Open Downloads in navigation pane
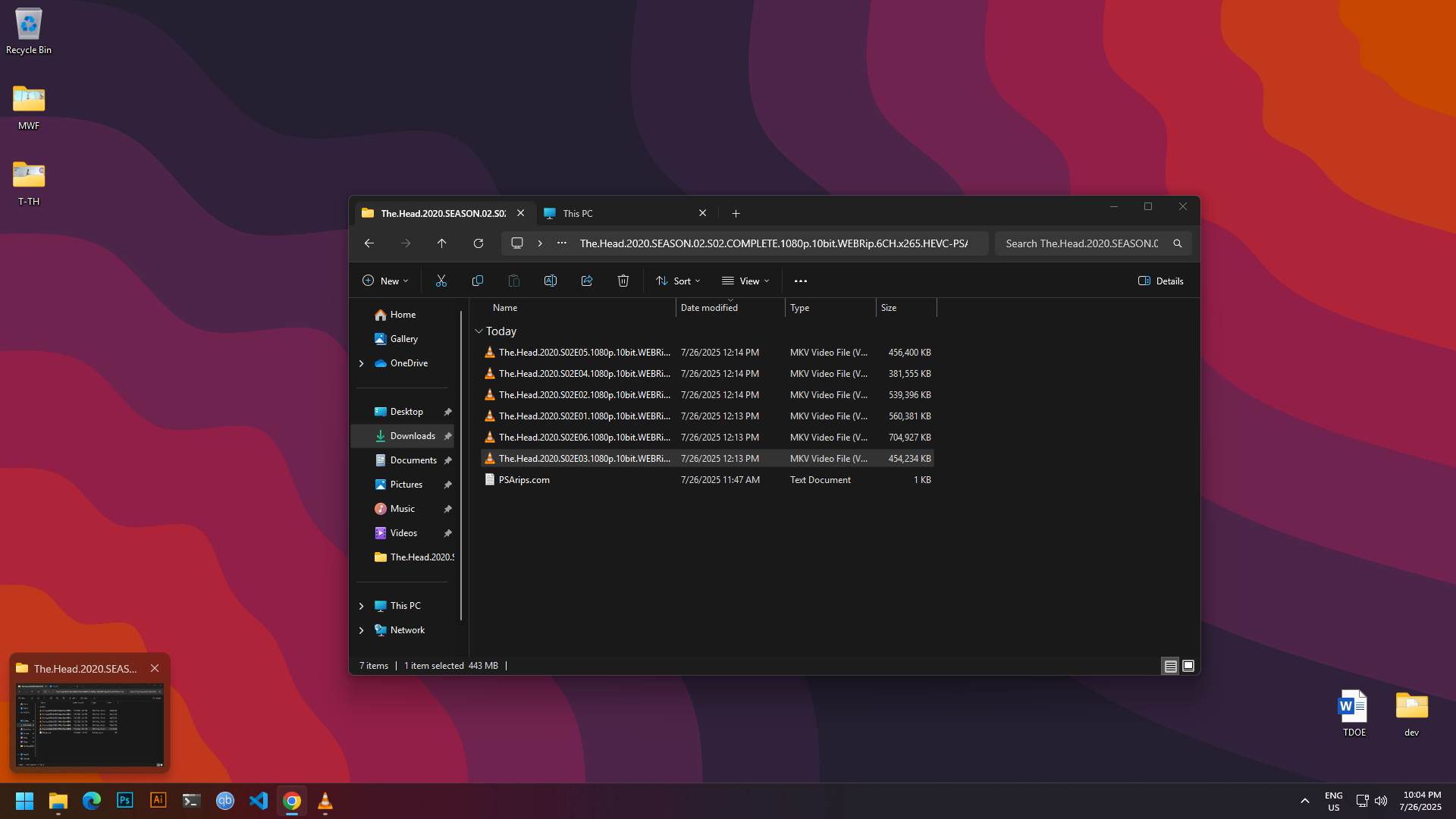Screen dimensions: 1456x819 tap(403, 436)
